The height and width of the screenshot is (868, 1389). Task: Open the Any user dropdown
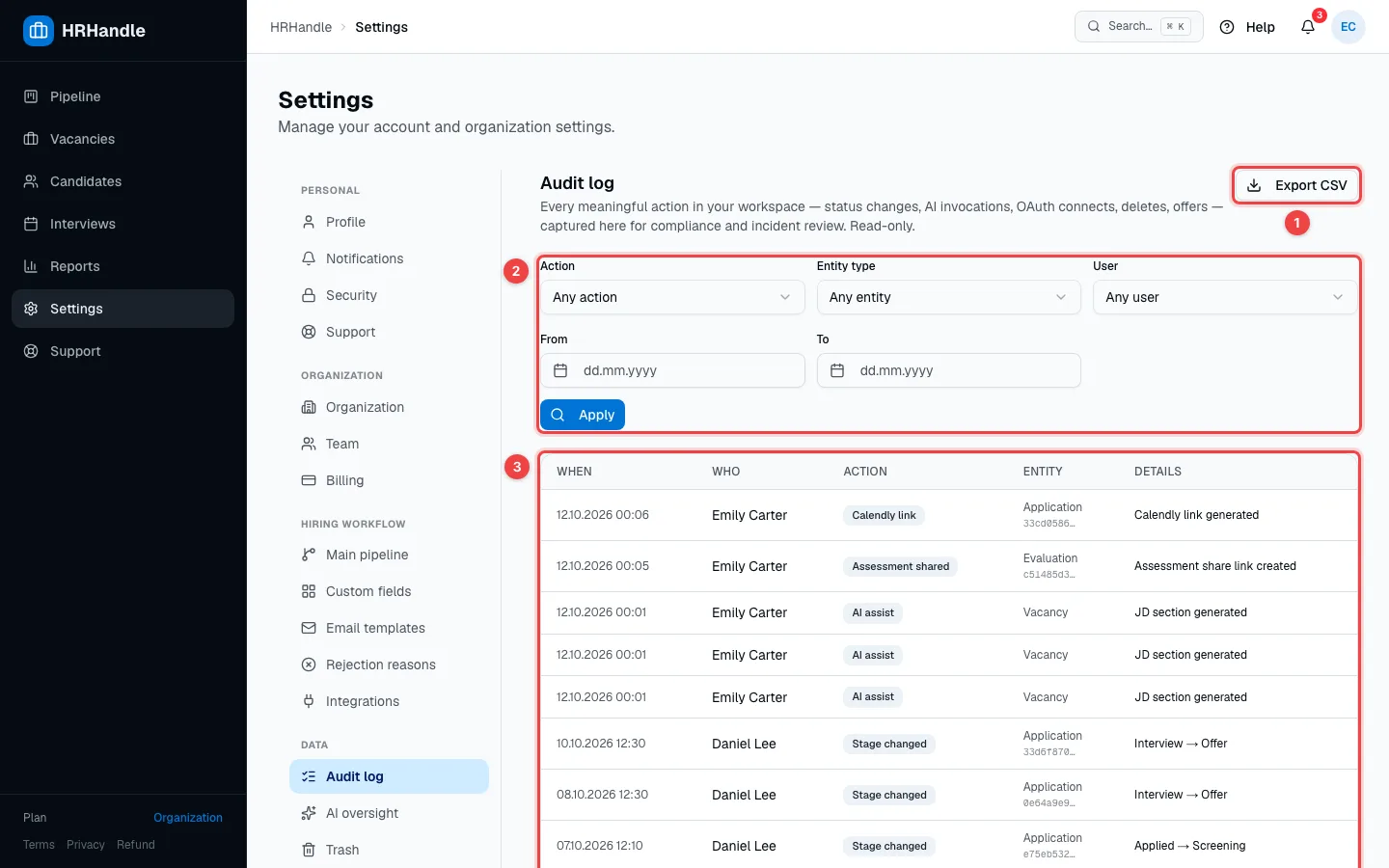[1224, 297]
